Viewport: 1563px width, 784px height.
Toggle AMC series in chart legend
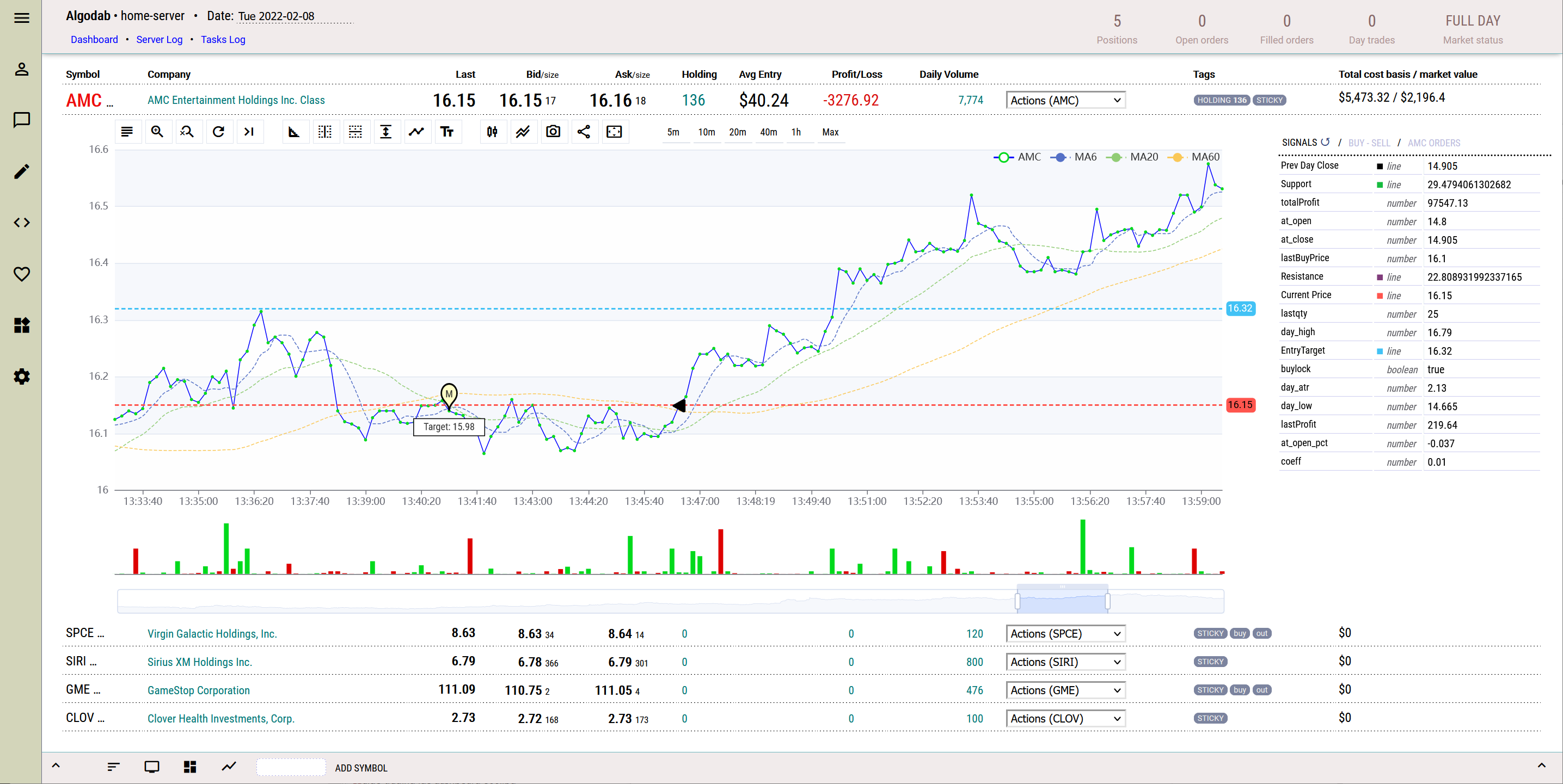(x=1018, y=157)
